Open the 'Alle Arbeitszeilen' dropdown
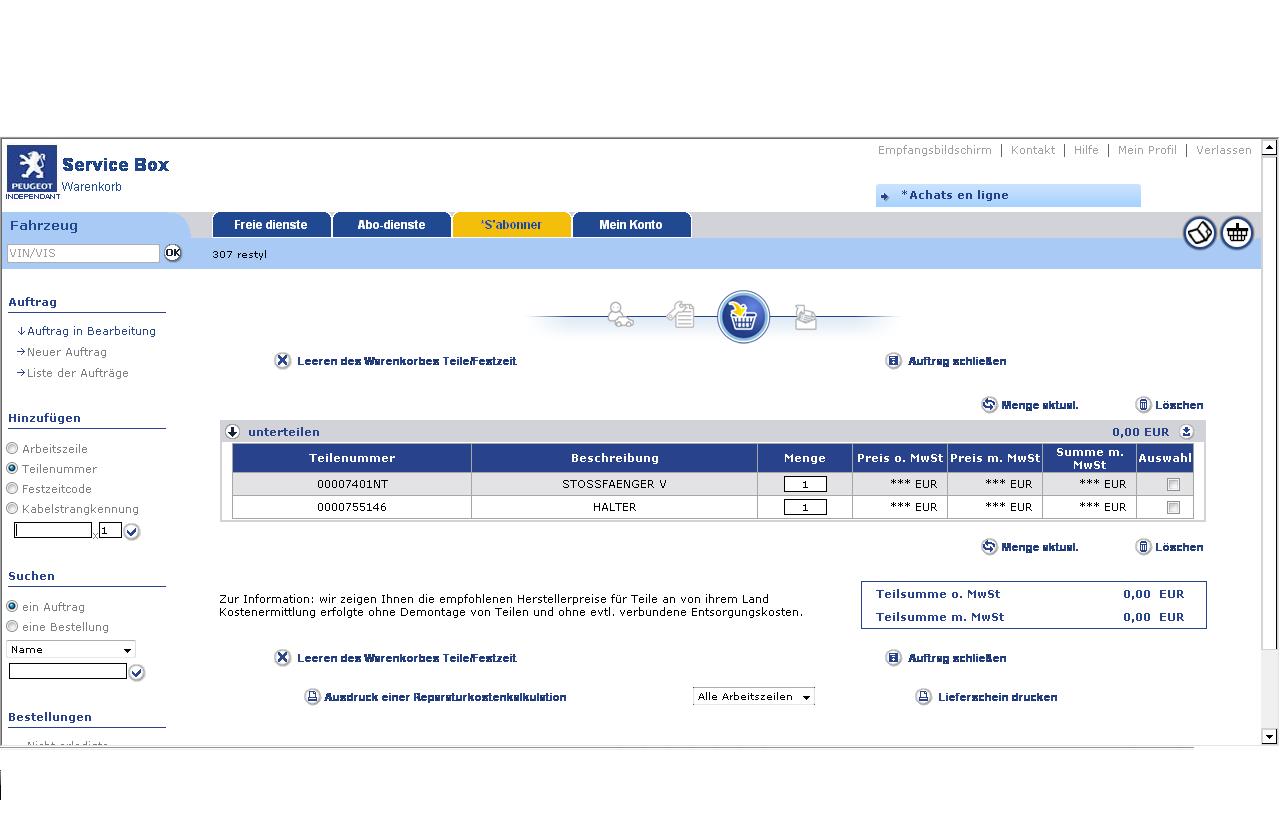Screen dimensions: 1280x814 753,697
